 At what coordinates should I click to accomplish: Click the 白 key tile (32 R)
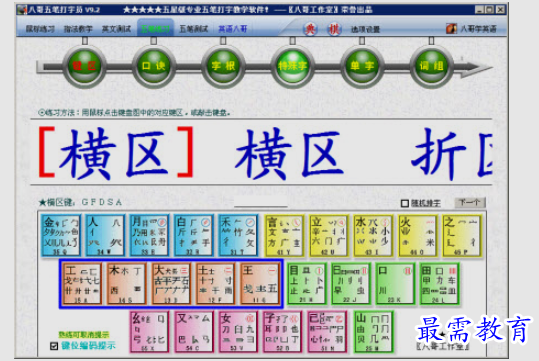click(194, 236)
